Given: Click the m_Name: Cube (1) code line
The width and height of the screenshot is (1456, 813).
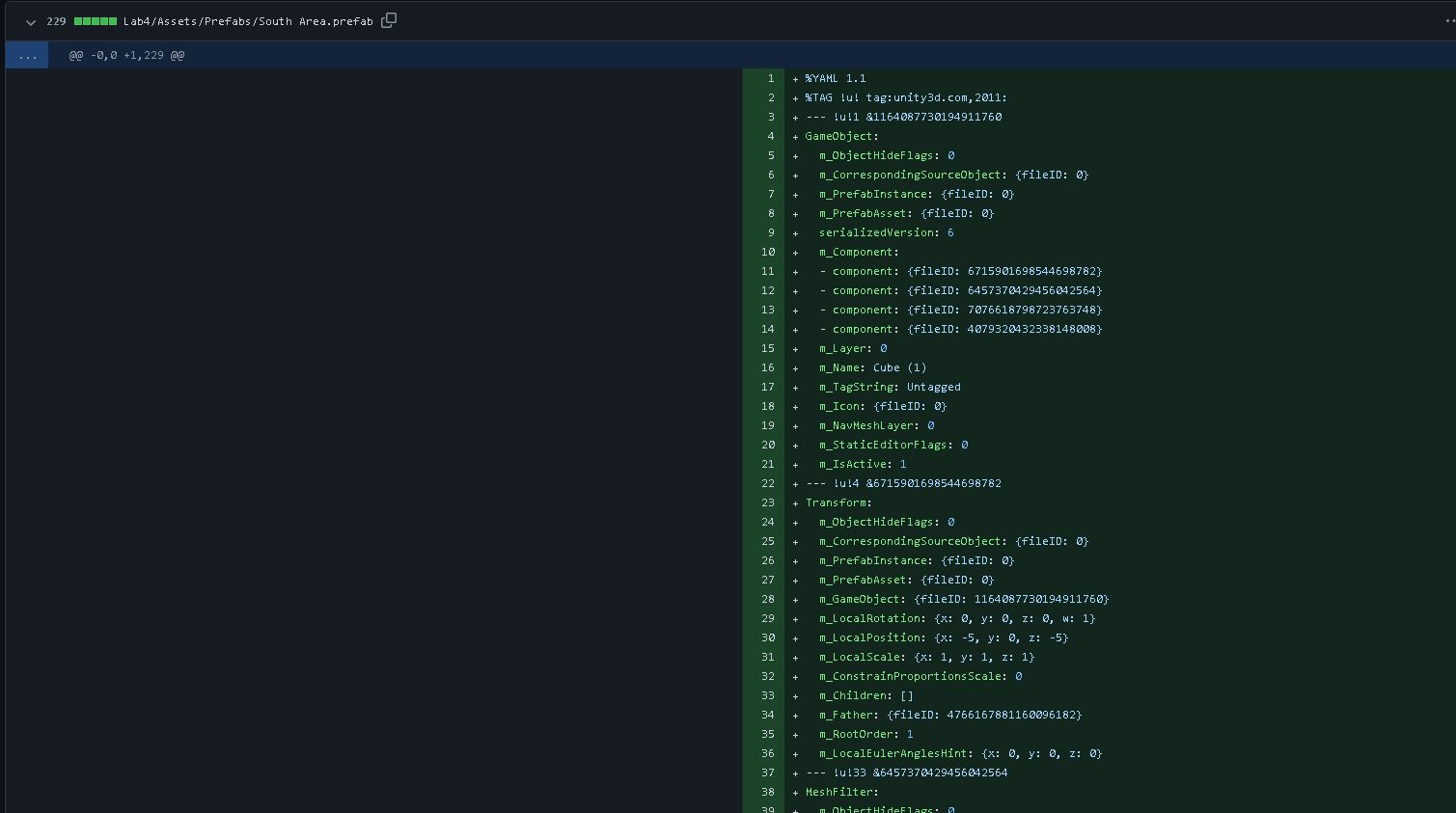Looking at the screenshot, I should (x=872, y=367).
